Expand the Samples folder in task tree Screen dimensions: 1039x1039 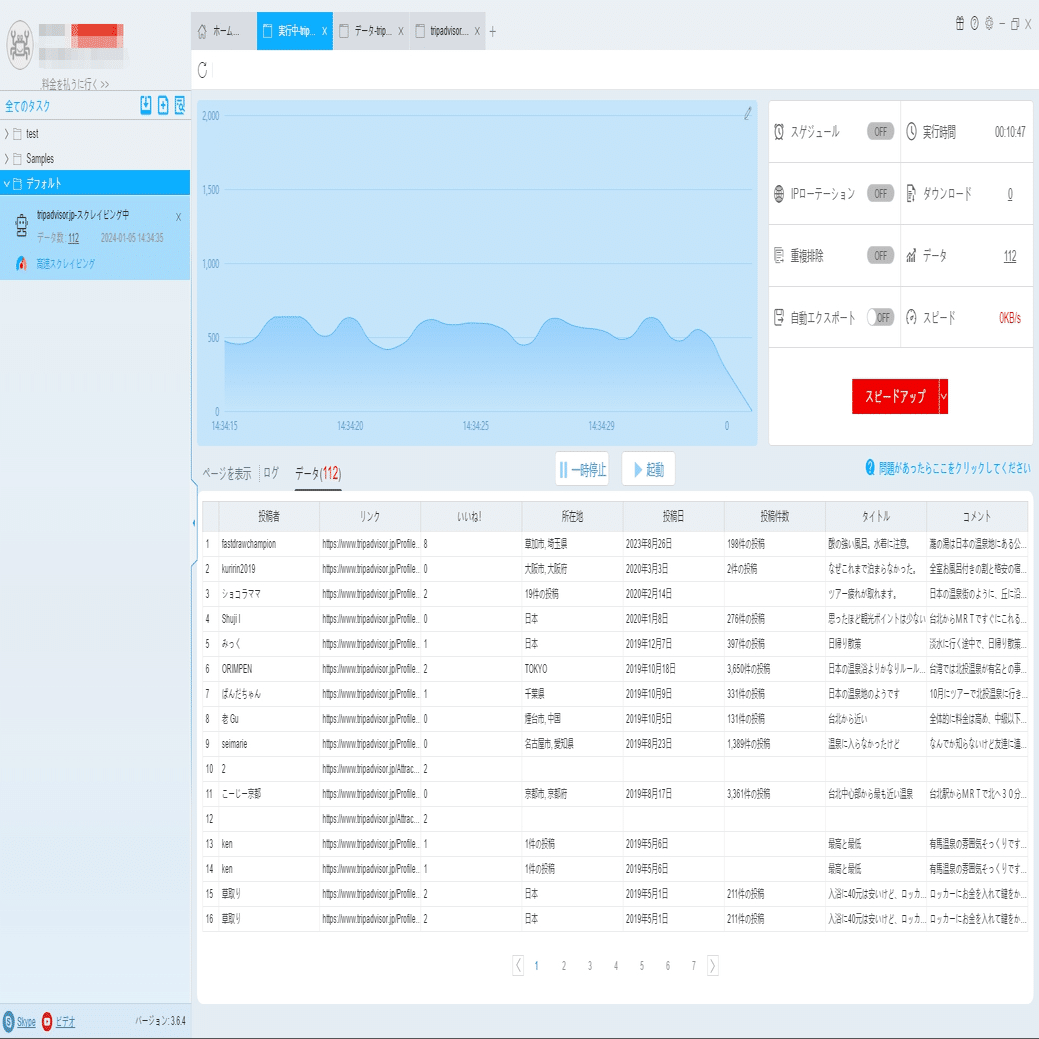coord(7,159)
